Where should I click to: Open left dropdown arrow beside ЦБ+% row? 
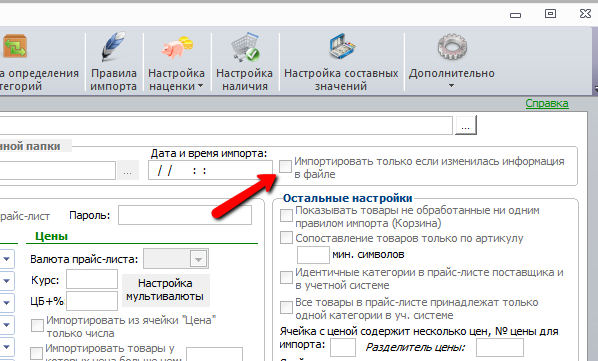(7, 303)
